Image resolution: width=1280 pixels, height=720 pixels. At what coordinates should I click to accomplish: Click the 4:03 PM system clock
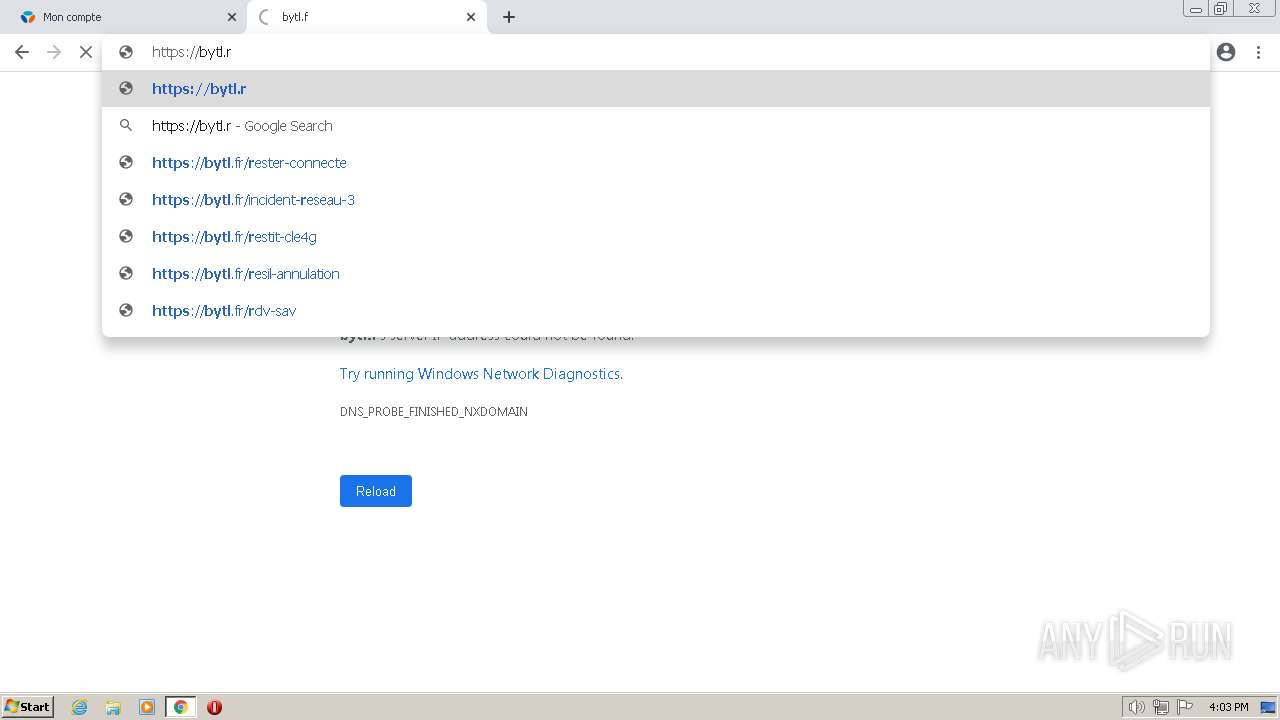pyautogui.click(x=1228, y=707)
